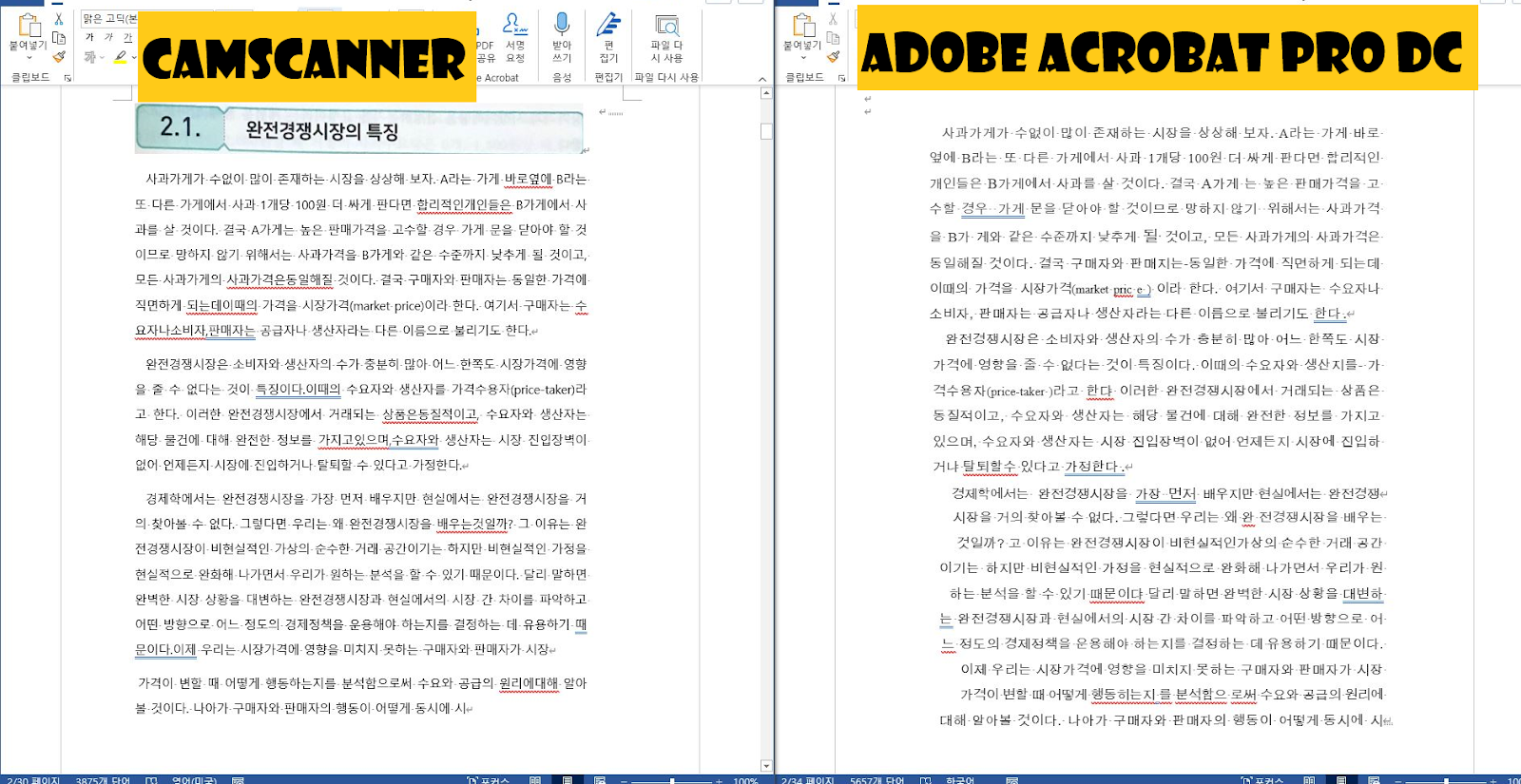Click the scroll-down arrow of left document
This screenshot has width=1521, height=784.
[x=766, y=766]
